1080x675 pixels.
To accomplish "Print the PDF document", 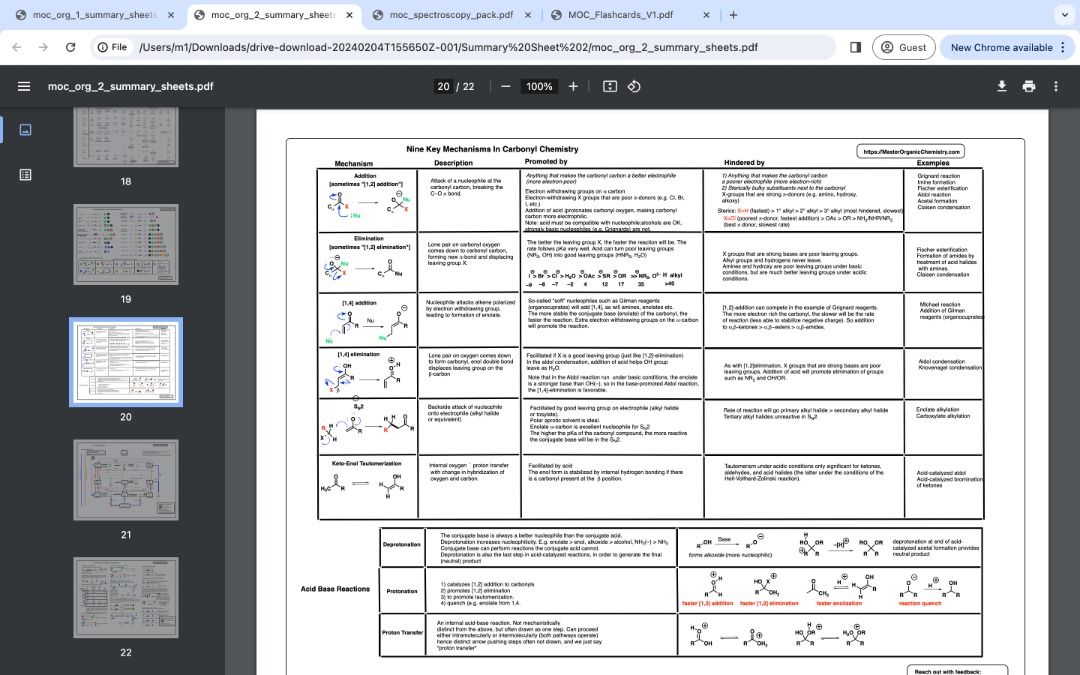I will coord(1029,86).
